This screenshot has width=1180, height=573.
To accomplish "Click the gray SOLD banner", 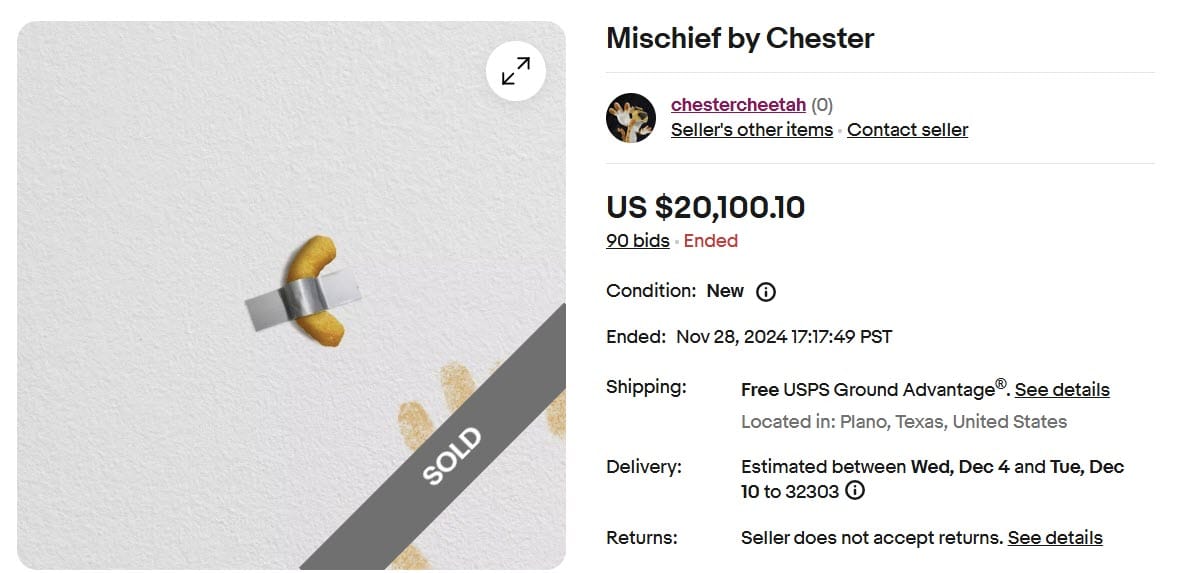I will [x=452, y=456].
